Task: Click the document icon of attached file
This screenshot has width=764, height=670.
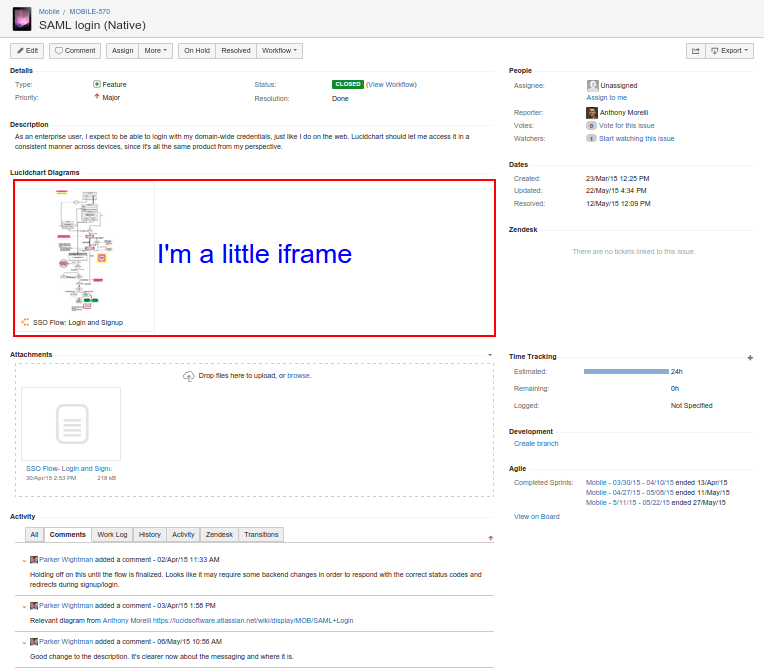Action: coord(72,424)
